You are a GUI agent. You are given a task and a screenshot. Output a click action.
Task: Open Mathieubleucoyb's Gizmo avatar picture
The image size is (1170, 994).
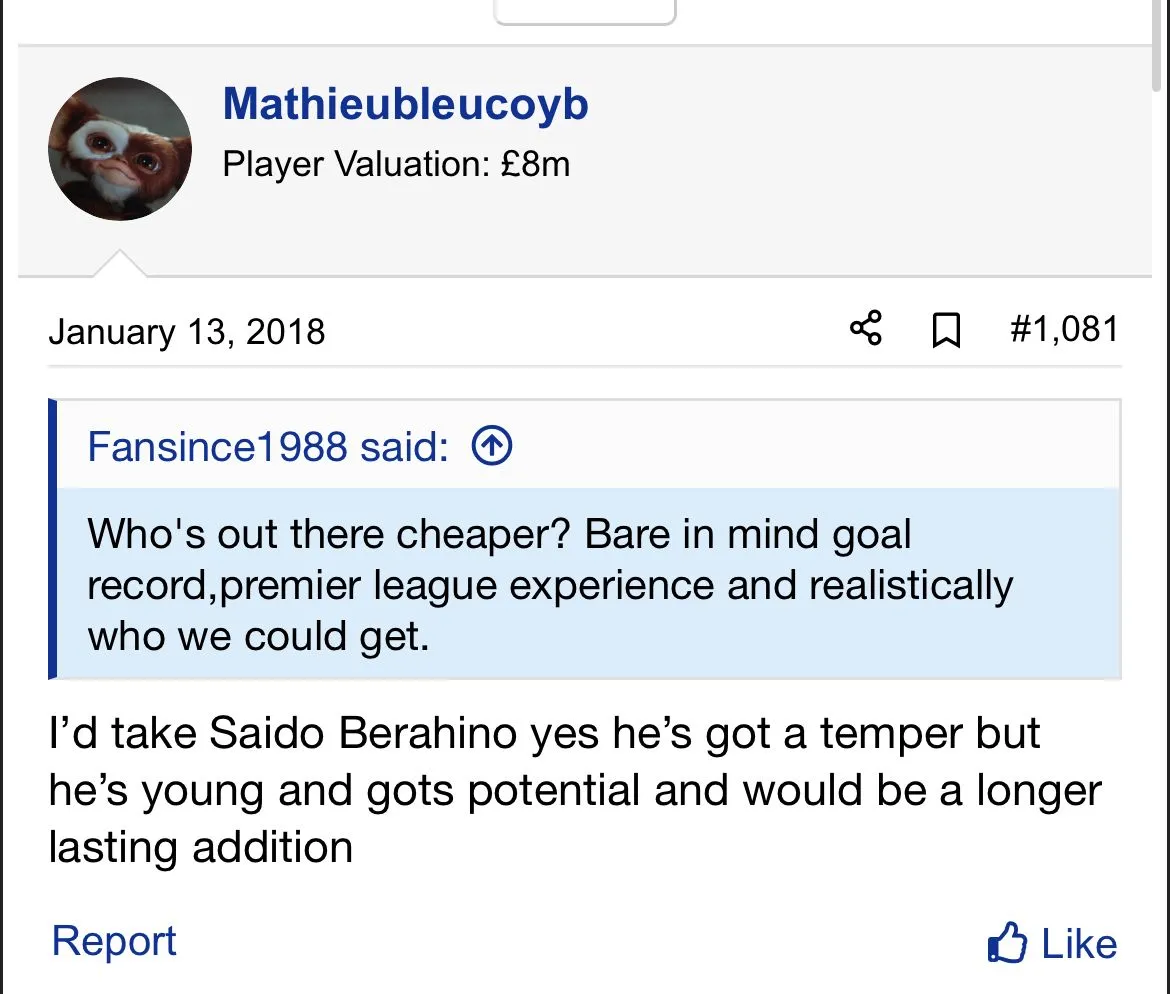tap(119, 149)
